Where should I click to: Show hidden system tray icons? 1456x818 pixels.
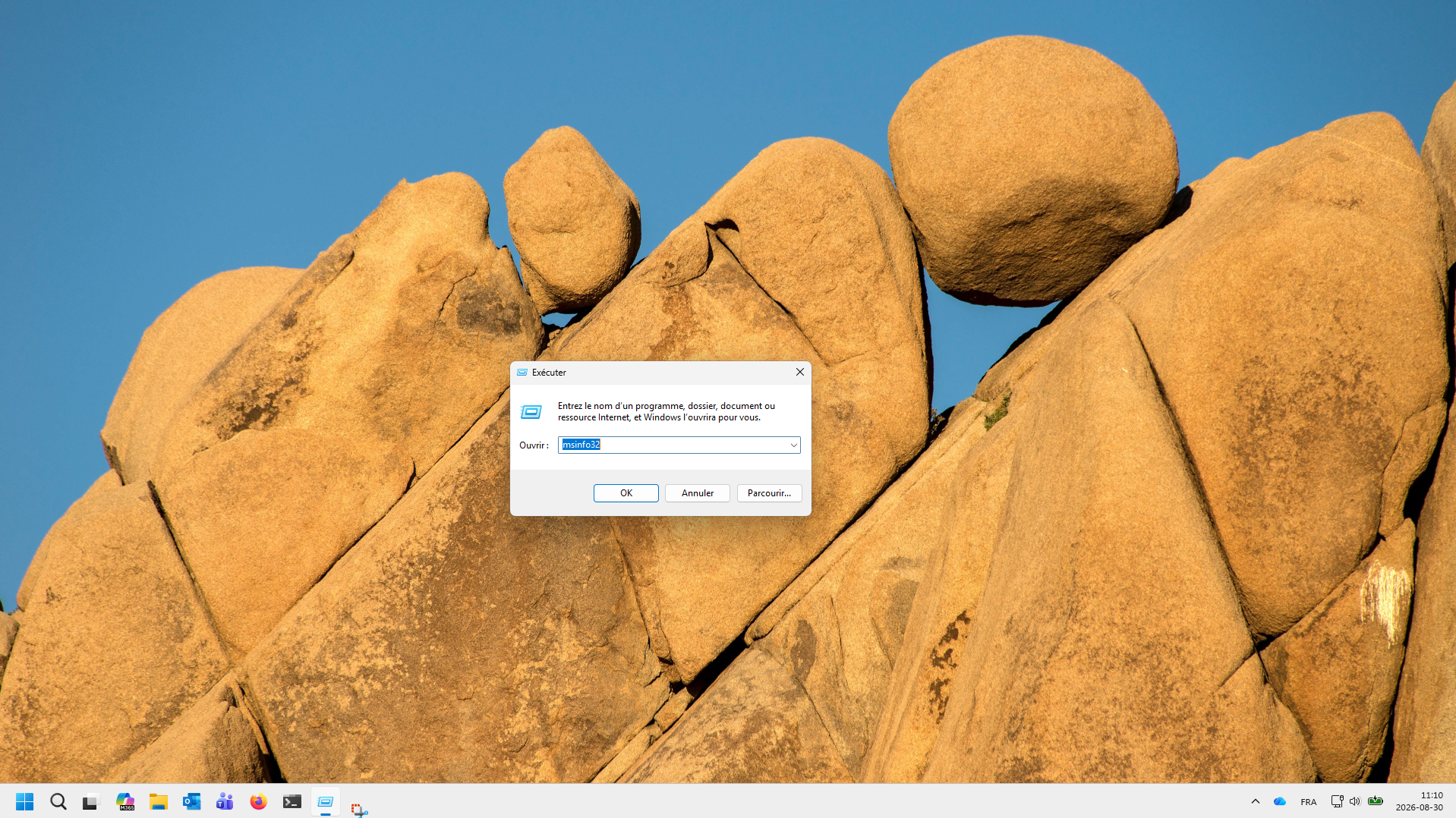1256,801
